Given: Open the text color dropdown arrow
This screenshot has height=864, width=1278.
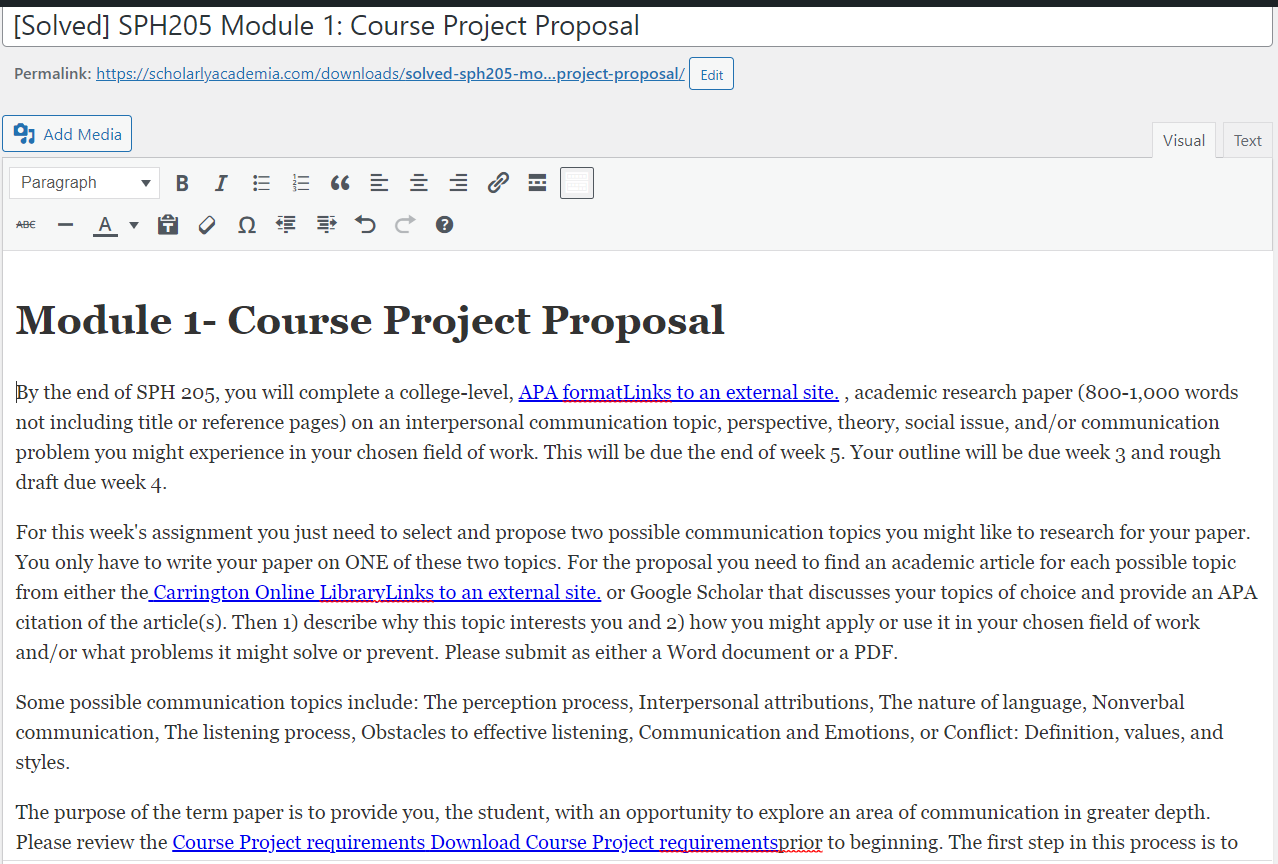Looking at the screenshot, I should coord(134,225).
